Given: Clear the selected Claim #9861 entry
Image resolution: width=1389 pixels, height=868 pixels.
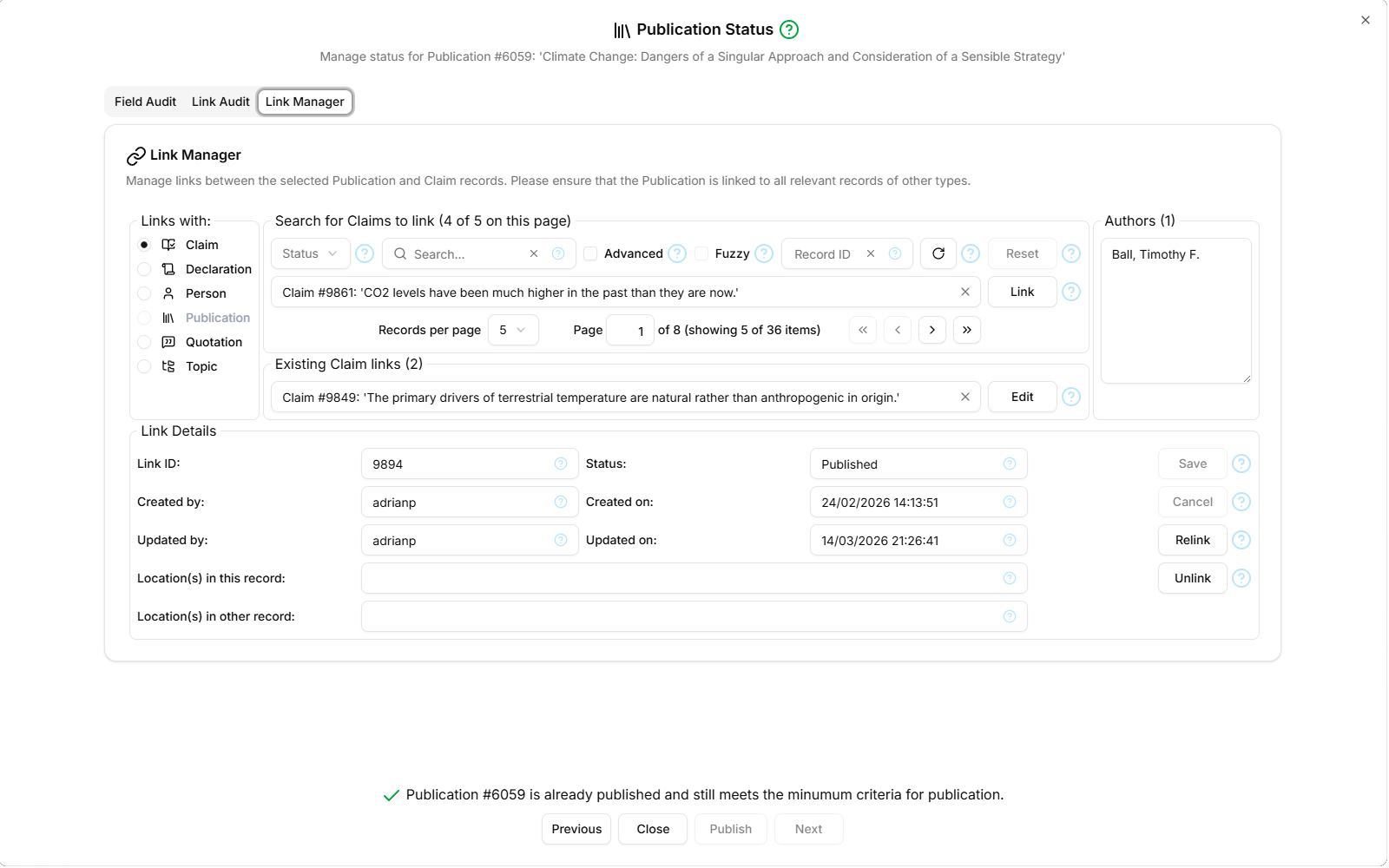Looking at the screenshot, I should [x=965, y=292].
